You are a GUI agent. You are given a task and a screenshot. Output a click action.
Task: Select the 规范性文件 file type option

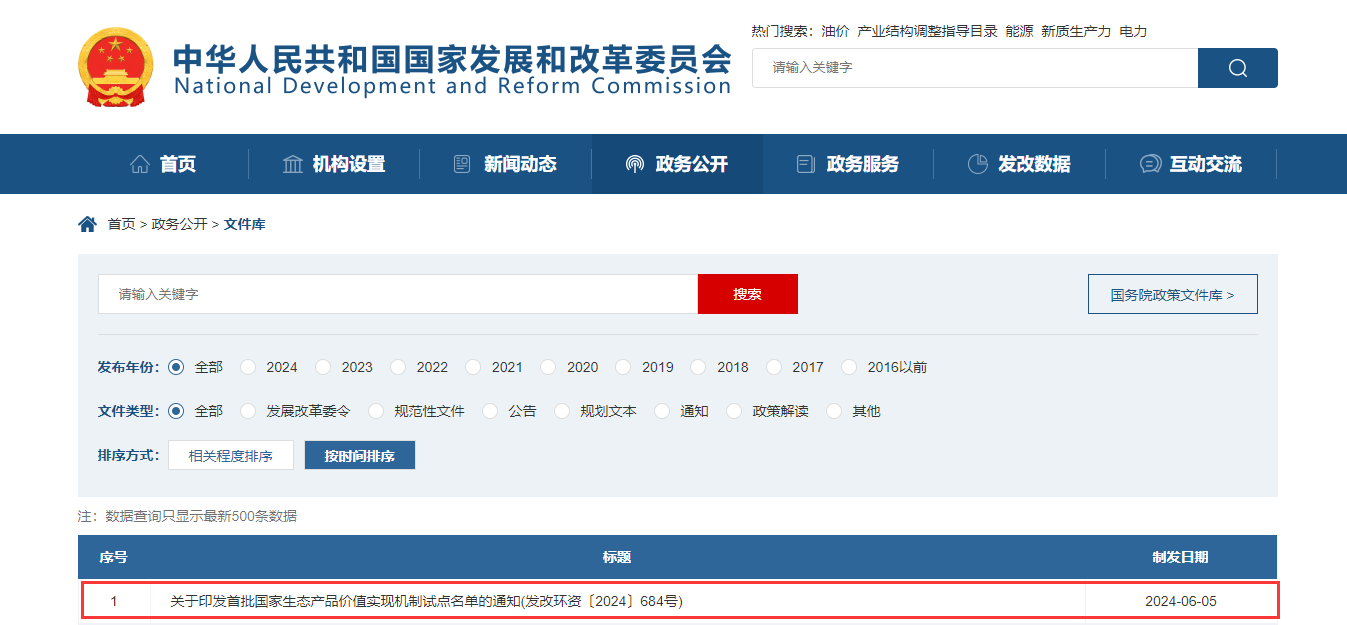coord(376,411)
